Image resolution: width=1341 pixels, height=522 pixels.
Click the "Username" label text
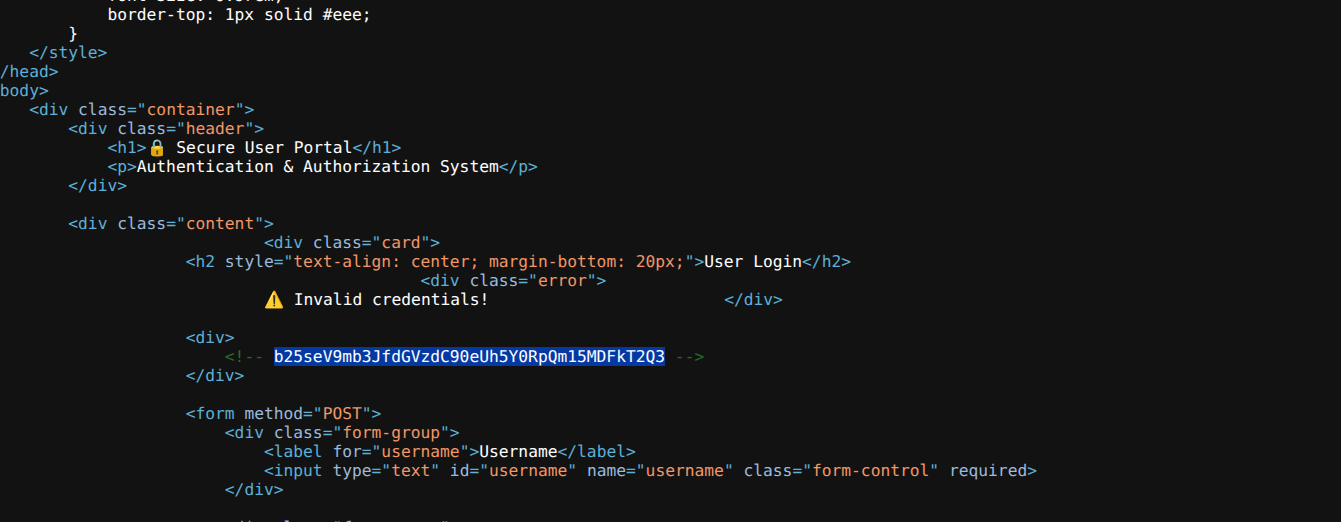(518, 452)
